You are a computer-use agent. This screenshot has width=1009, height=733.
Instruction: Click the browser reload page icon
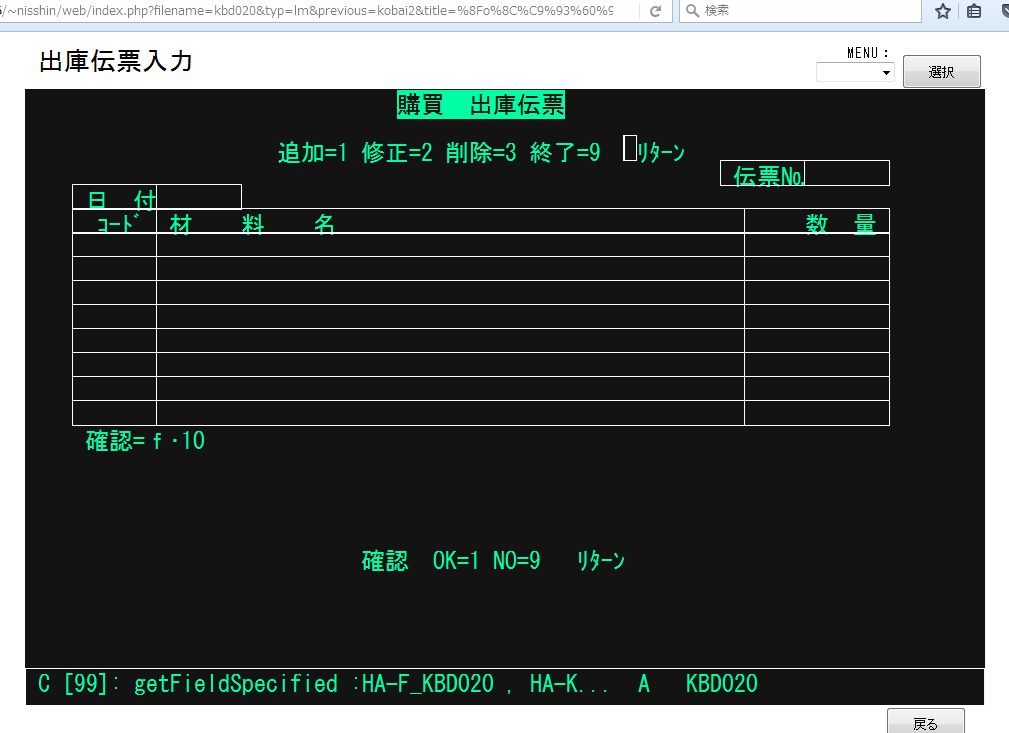(655, 11)
